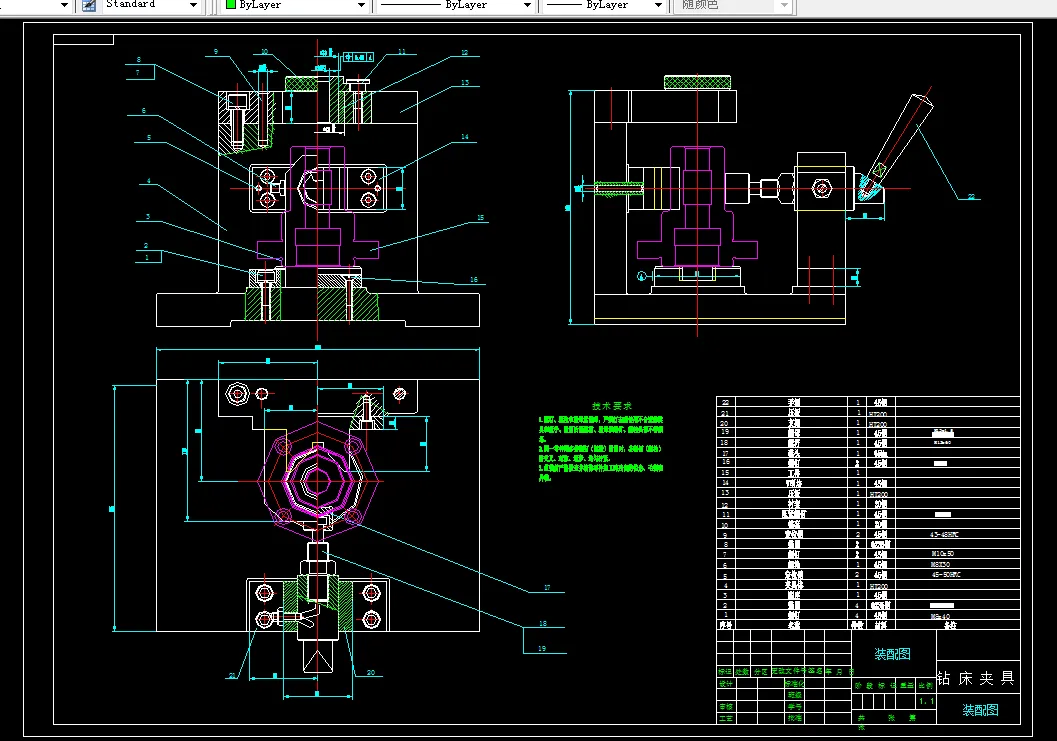Select callout number 18 near top view
The height and width of the screenshot is (741, 1057).
[543, 623]
